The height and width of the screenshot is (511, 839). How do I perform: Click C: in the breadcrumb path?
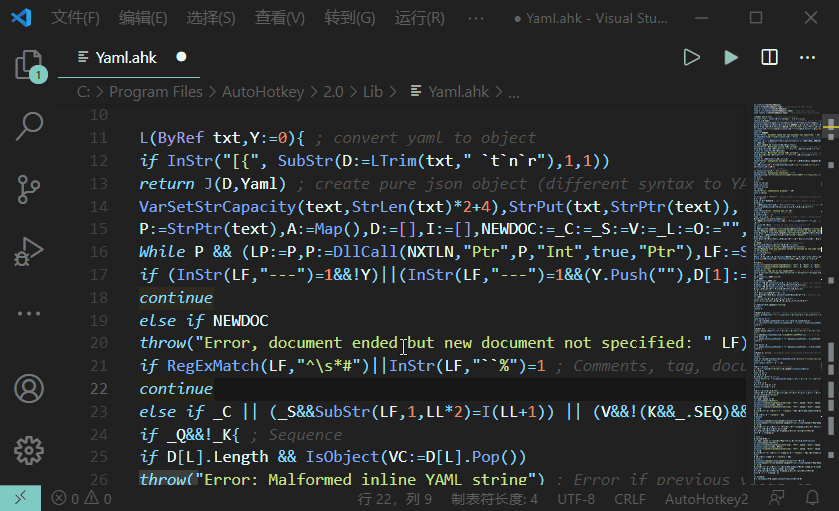[83, 92]
